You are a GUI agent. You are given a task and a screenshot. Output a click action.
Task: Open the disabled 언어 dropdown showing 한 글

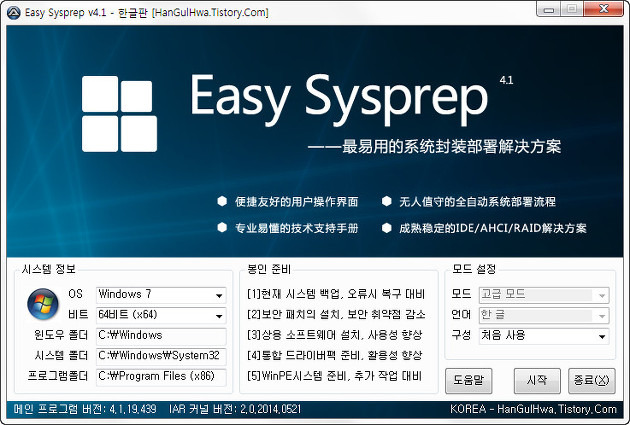pyautogui.click(x=544, y=315)
